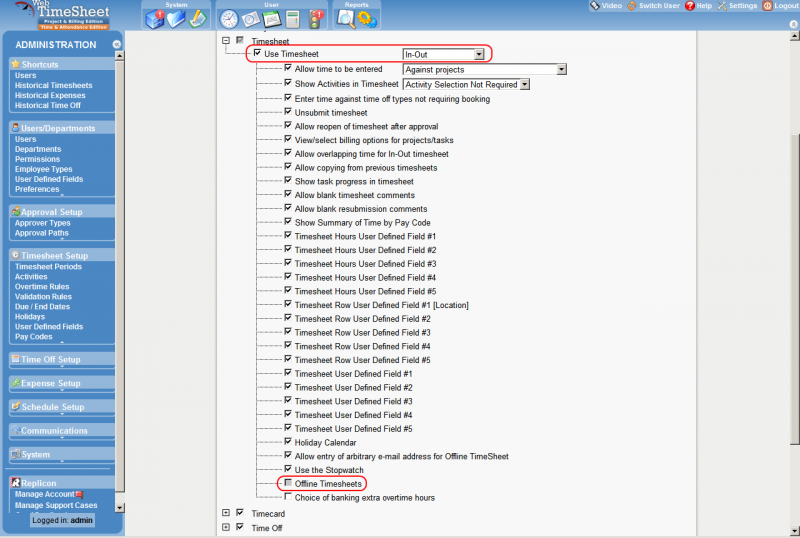Expand the Expense Setup sidebar section
800x538 pixels.
tap(61, 383)
